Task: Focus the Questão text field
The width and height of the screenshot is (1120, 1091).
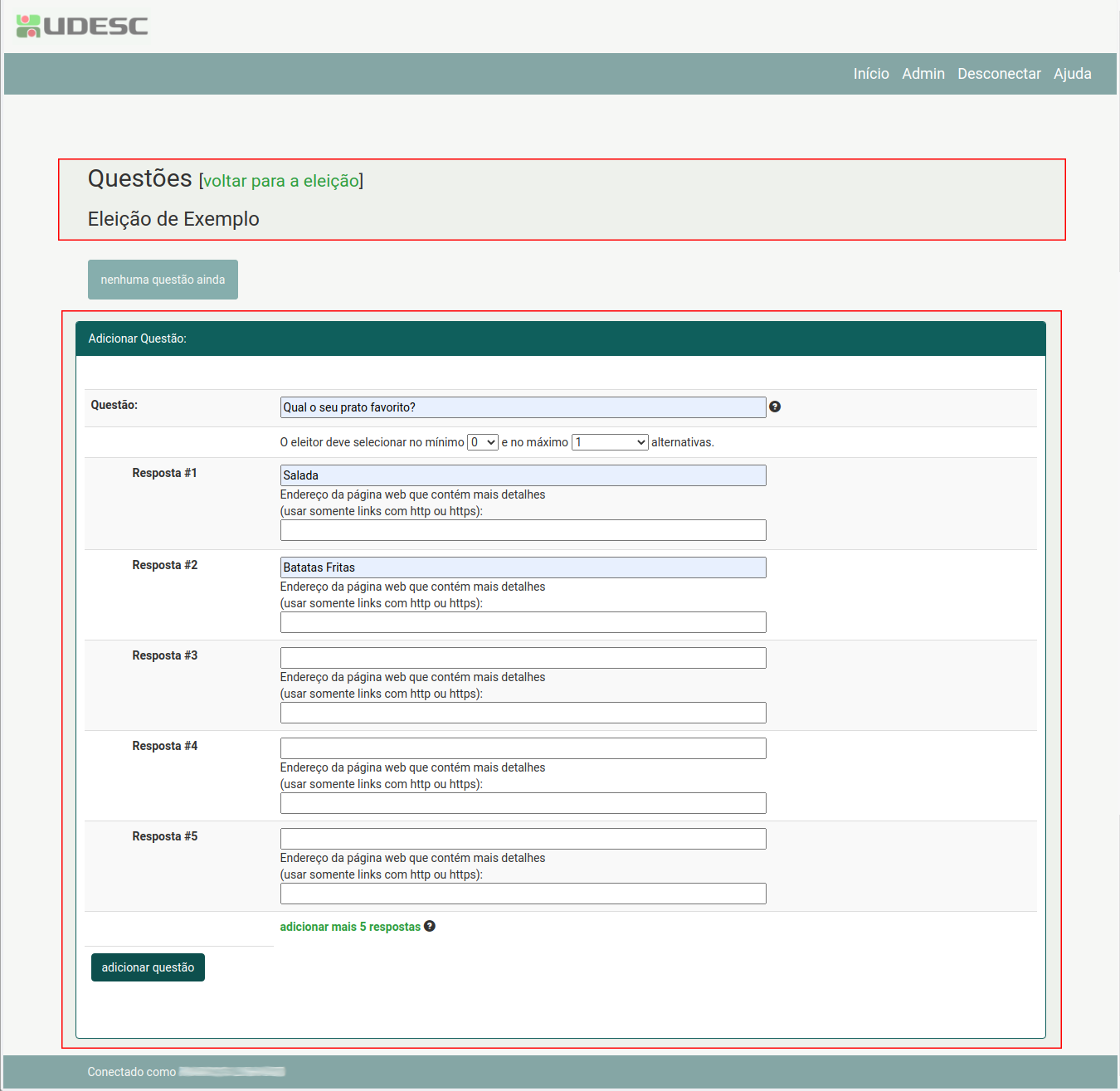Action: point(523,407)
